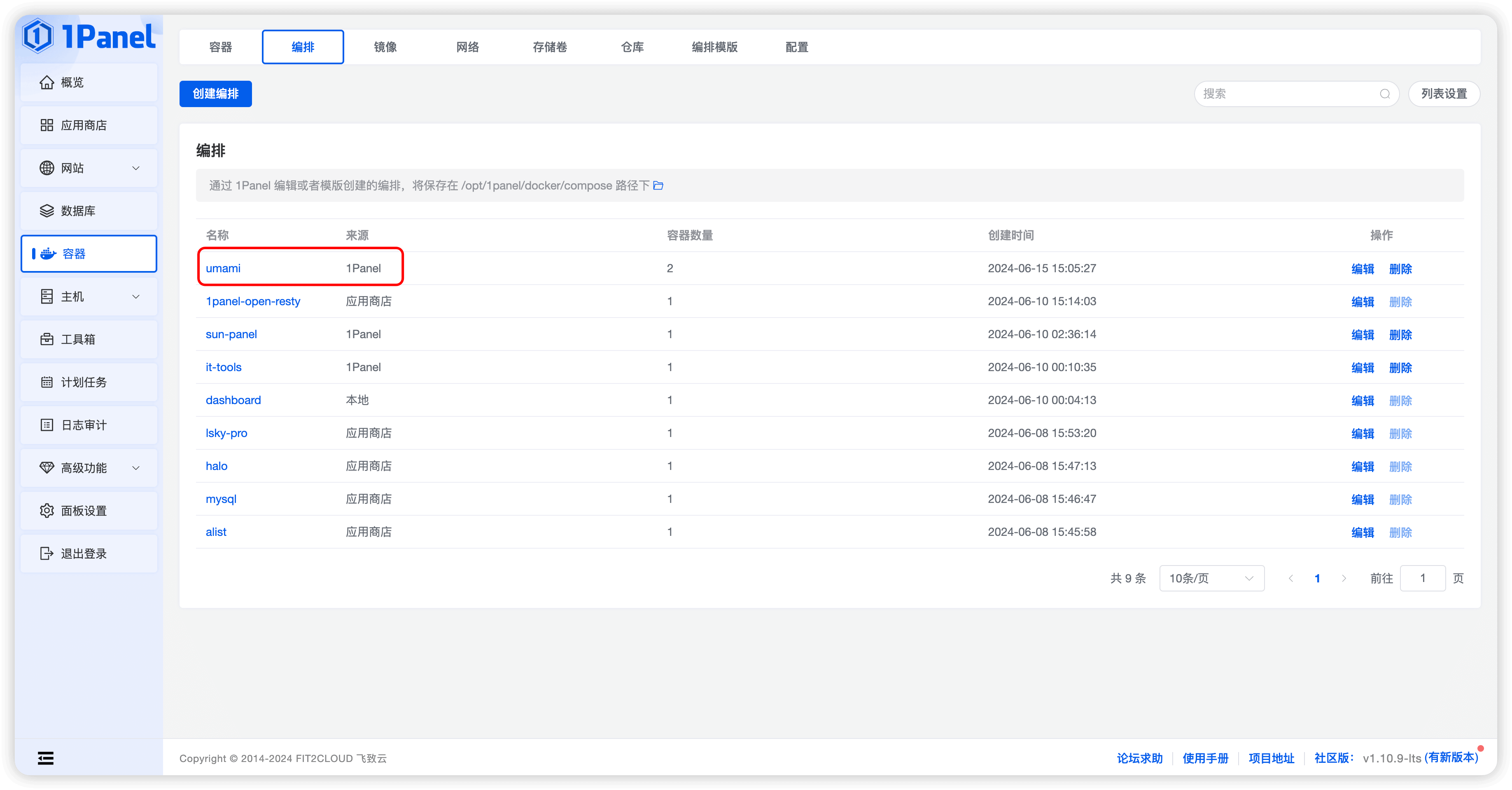The width and height of the screenshot is (1512, 790).
Task: Click the 网站 globe icon
Action: [x=47, y=168]
